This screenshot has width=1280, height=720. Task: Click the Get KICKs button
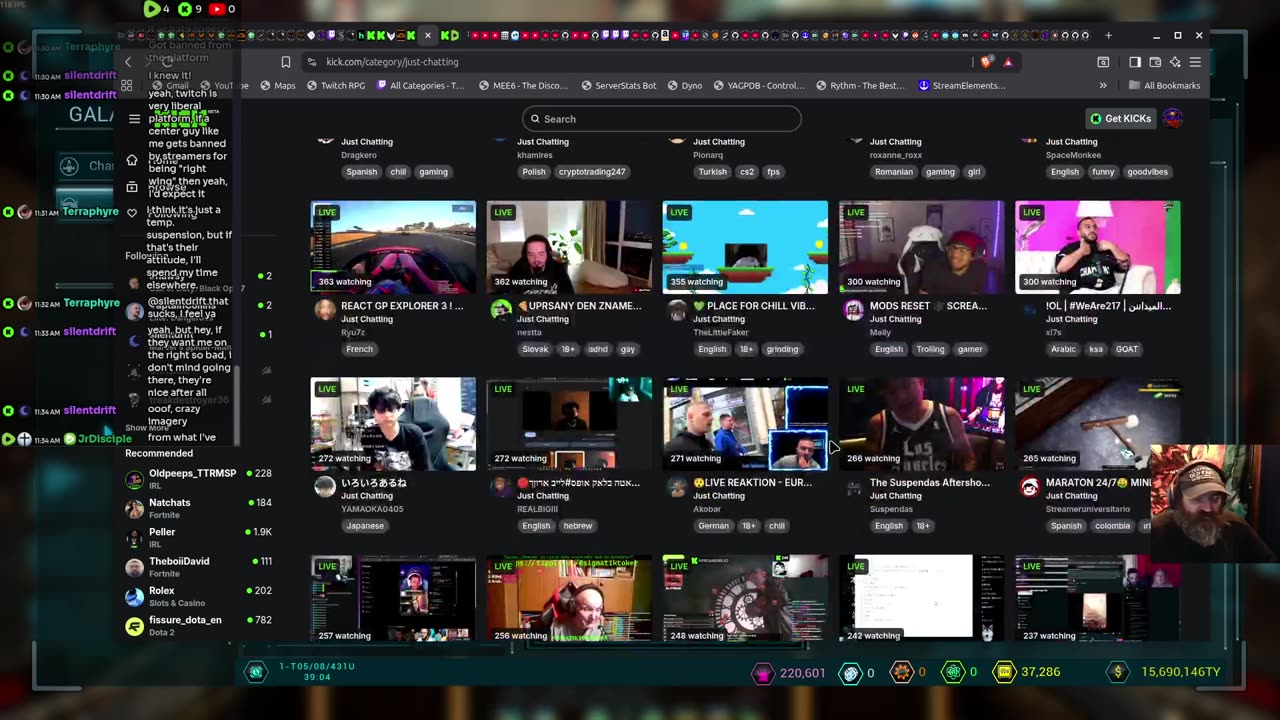tap(1120, 118)
